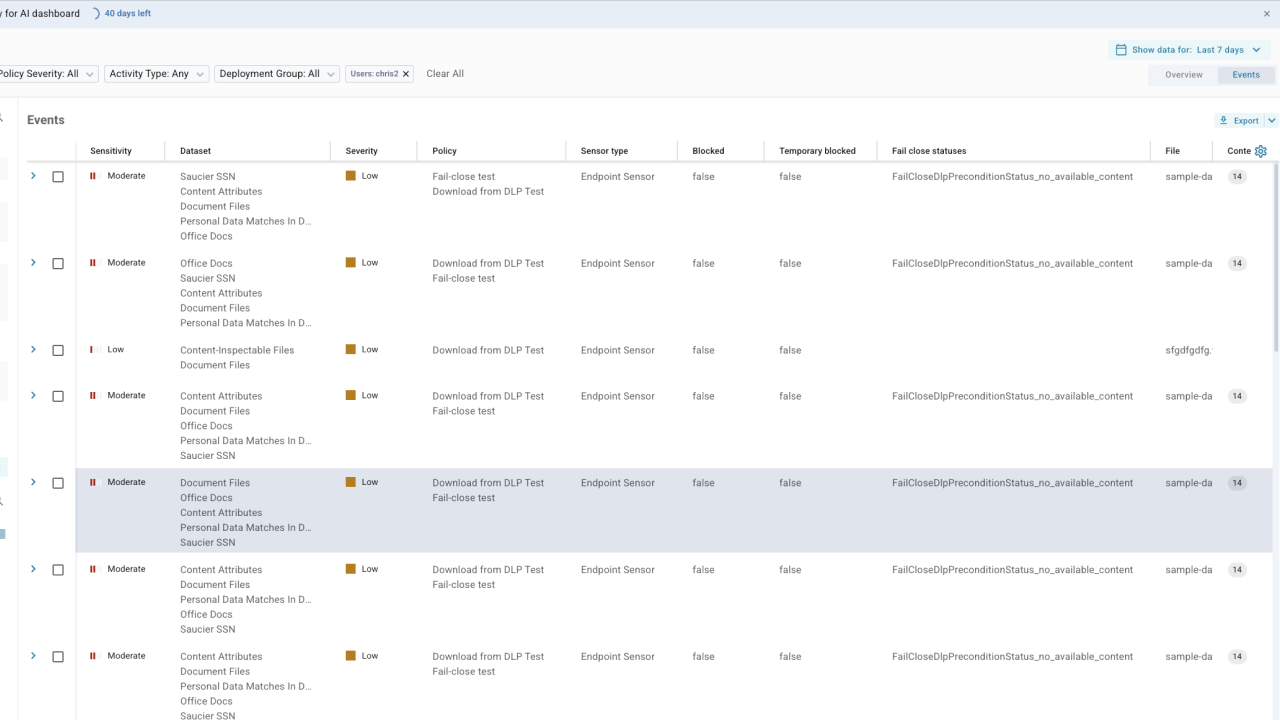The image size is (1280, 720).
Task: Switch to the Overview tab
Action: pyautogui.click(x=1183, y=75)
